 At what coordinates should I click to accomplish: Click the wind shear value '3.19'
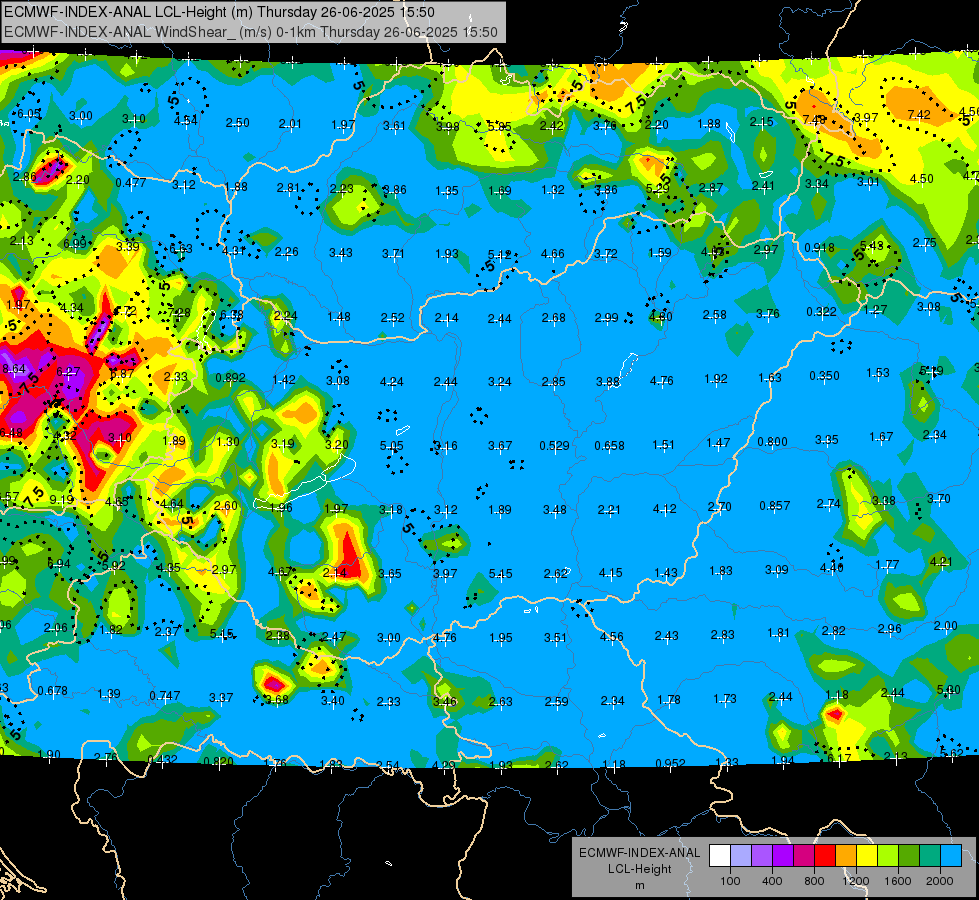click(x=283, y=443)
